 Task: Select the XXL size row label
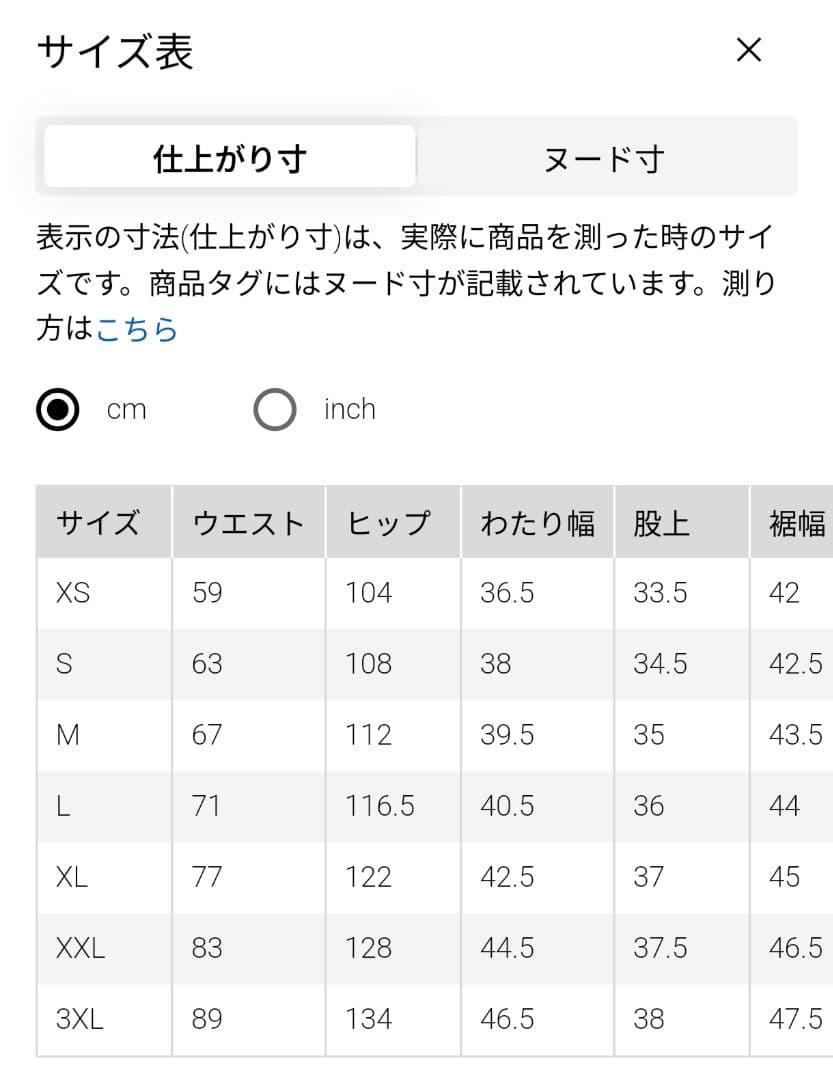coord(81,948)
